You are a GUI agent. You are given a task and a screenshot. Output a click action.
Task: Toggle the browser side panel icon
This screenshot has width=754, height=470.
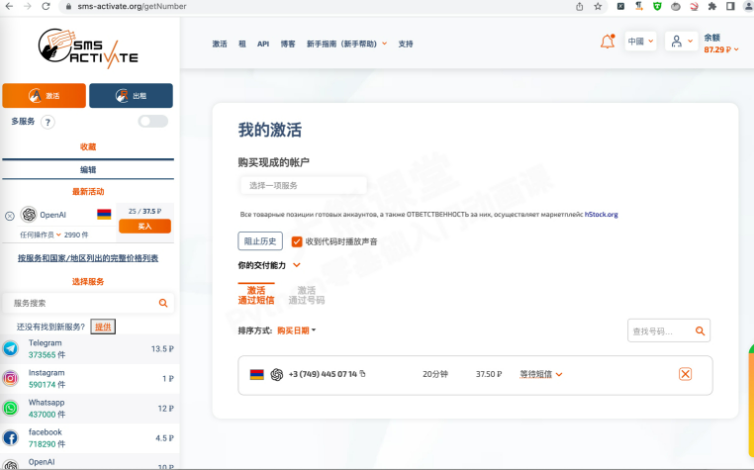pos(730,6)
